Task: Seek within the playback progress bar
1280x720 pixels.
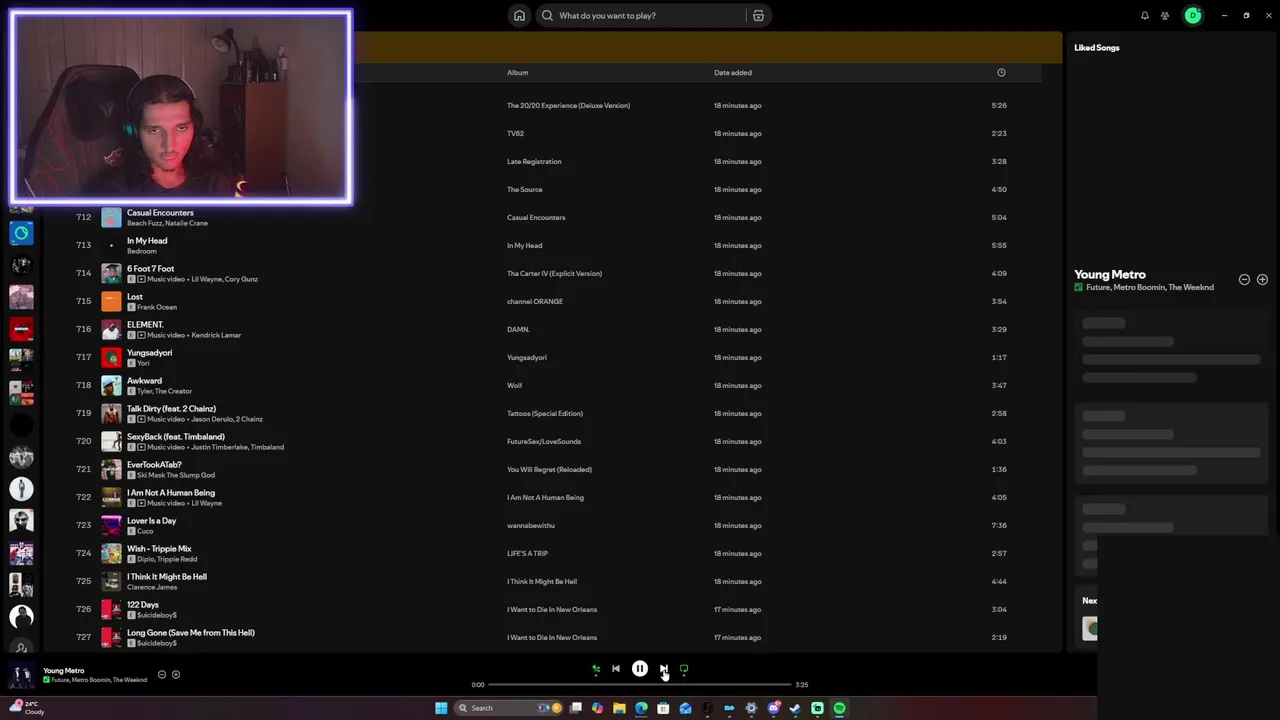Action: (640, 685)
